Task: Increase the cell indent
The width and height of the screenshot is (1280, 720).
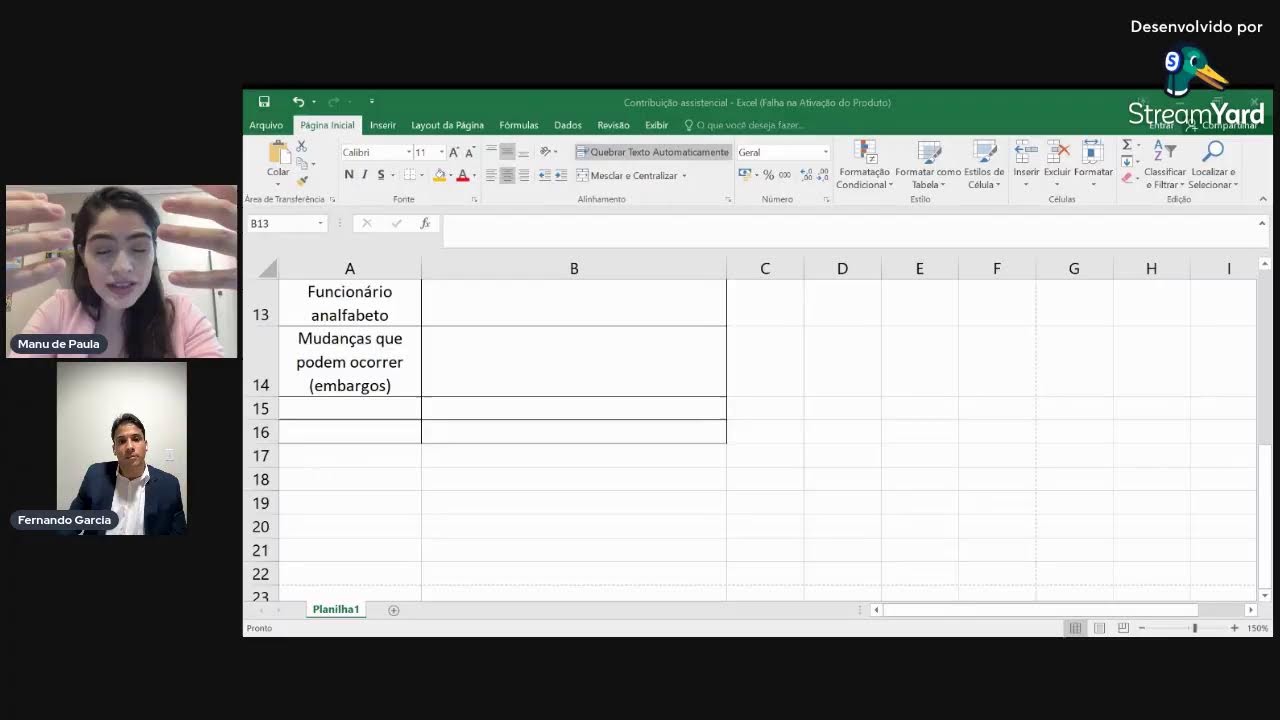Action: coord(560,175)
